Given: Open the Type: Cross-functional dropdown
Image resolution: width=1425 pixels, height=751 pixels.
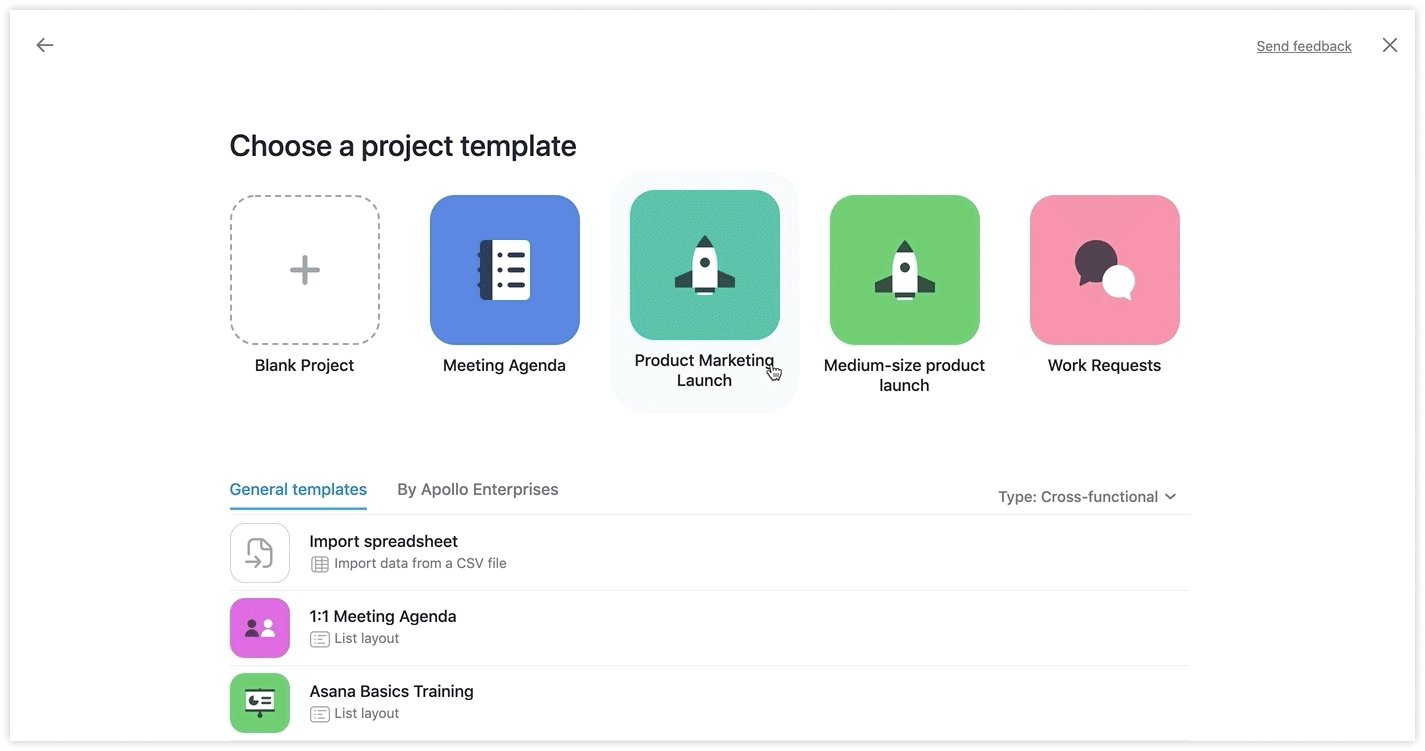Looking at the screenshot, I should (x=1087, y=497).
